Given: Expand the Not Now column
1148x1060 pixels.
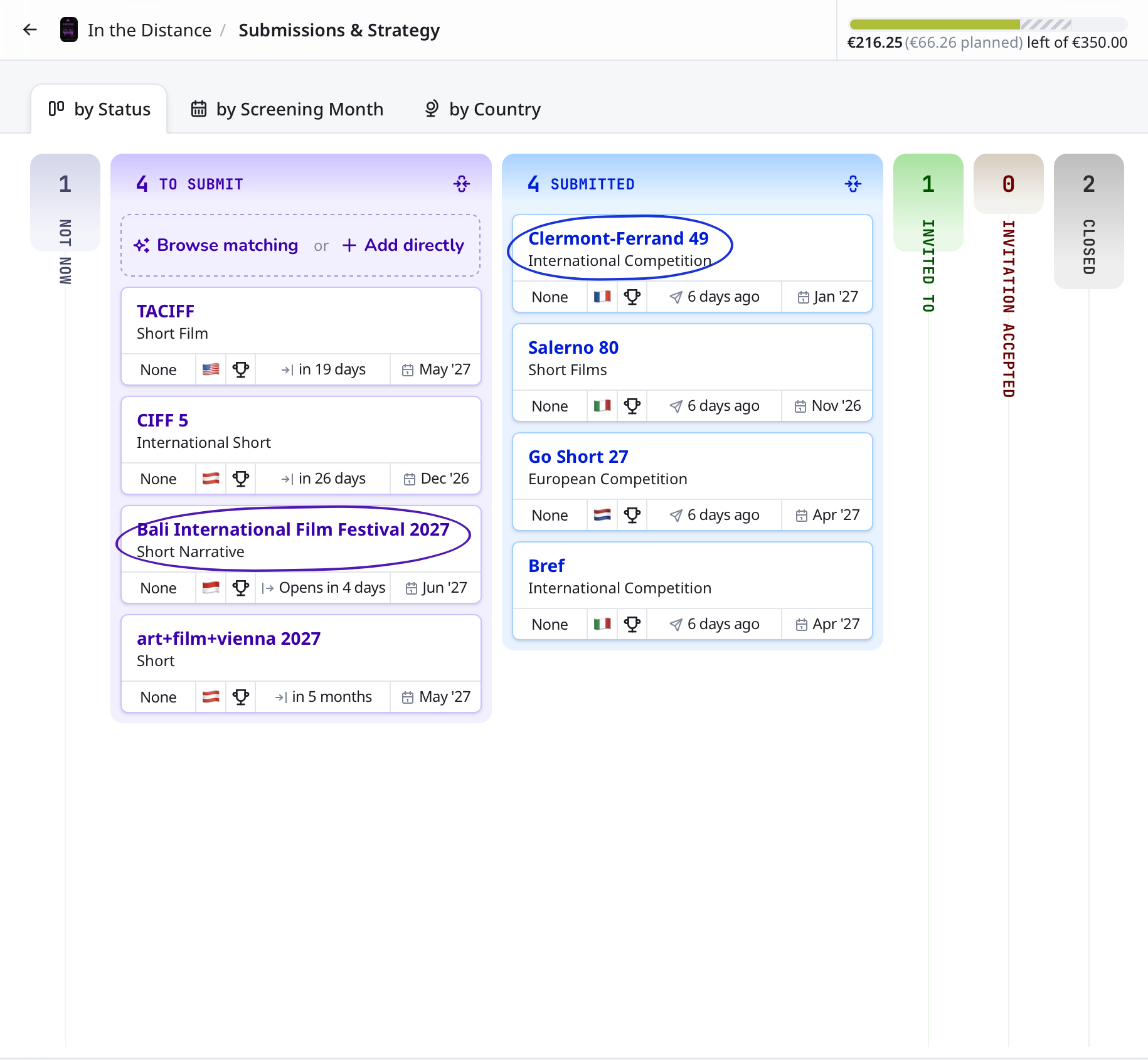Looking at the screenshot, I should [65, 202].
